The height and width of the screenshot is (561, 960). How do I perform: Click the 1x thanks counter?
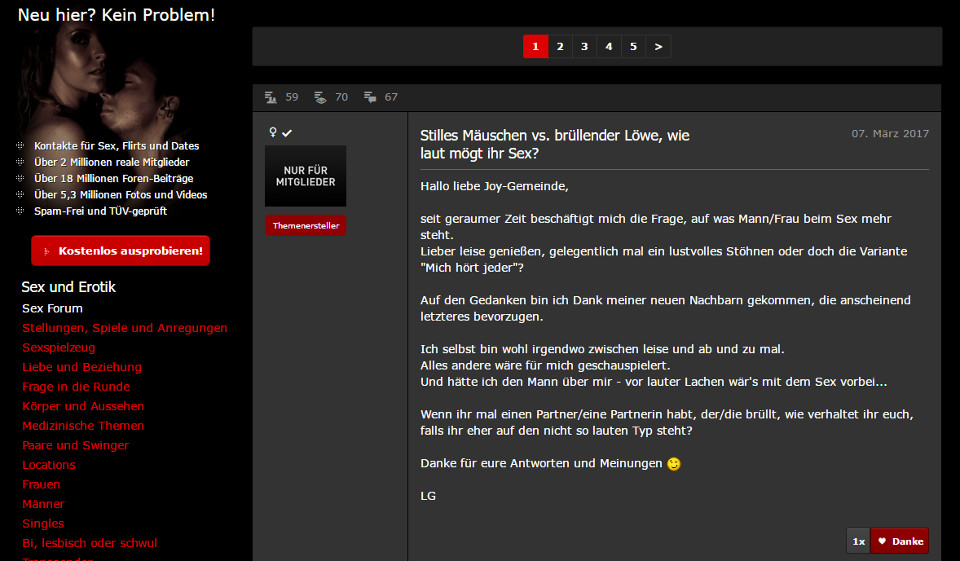(858, 541)
